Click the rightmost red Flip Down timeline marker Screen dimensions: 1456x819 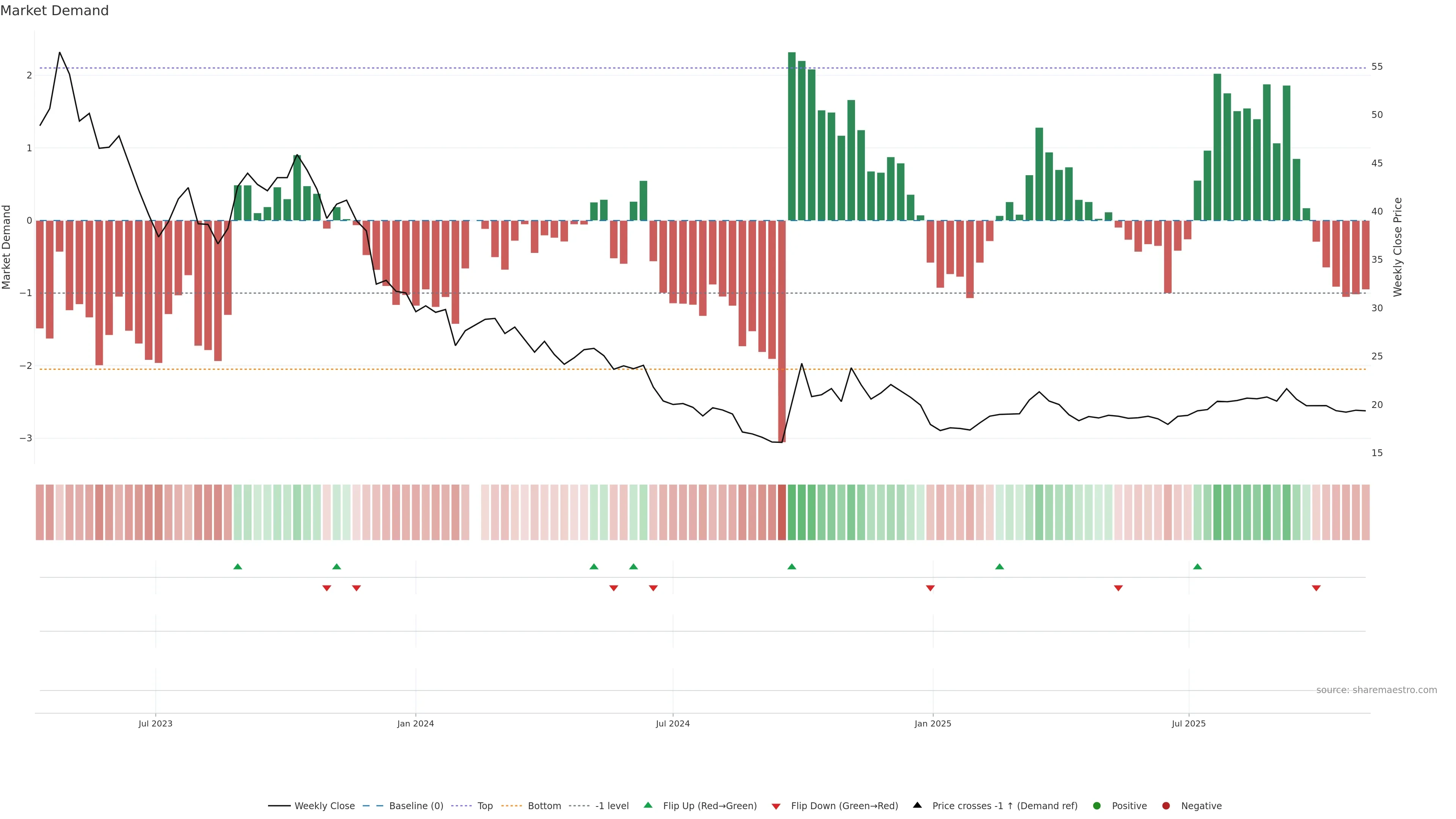click(x=1316, y=588)
